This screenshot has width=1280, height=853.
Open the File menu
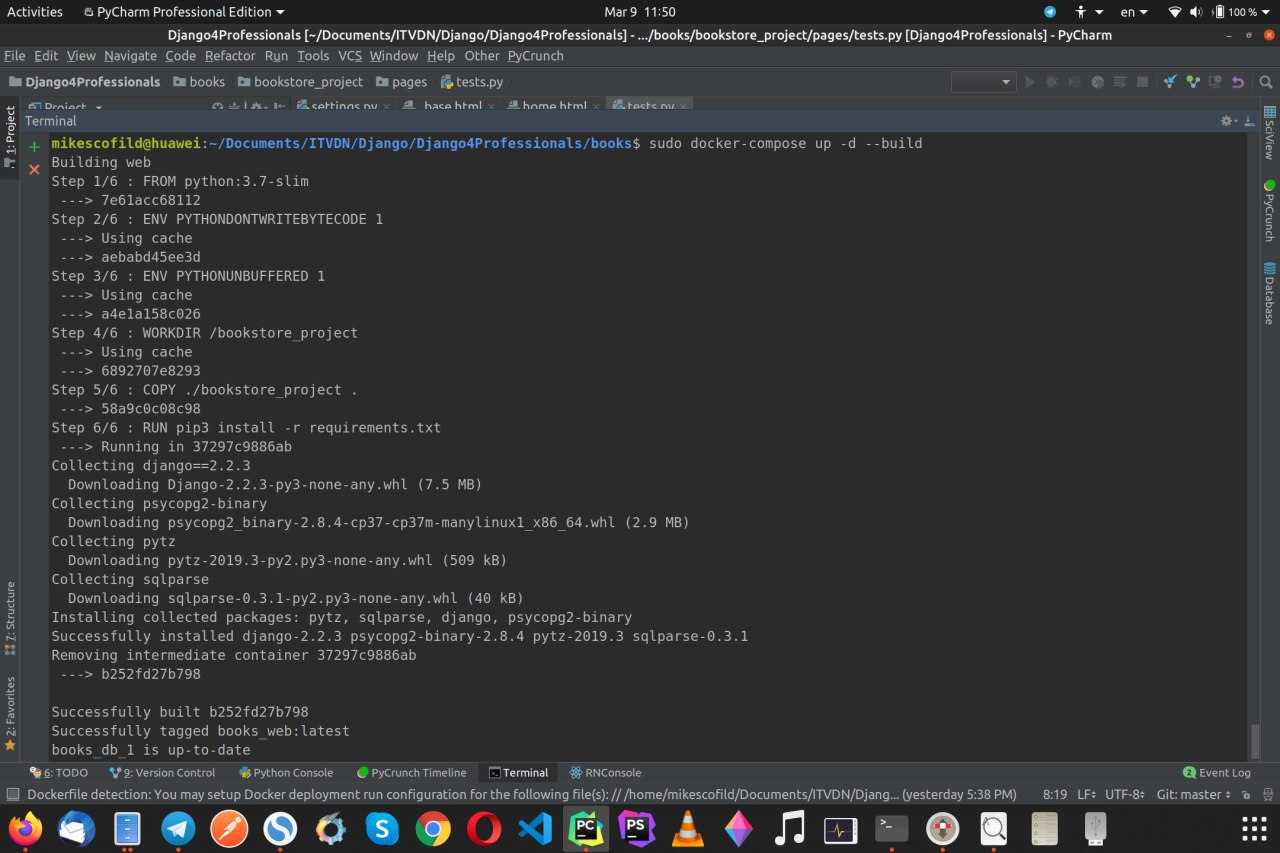[14, 56]
